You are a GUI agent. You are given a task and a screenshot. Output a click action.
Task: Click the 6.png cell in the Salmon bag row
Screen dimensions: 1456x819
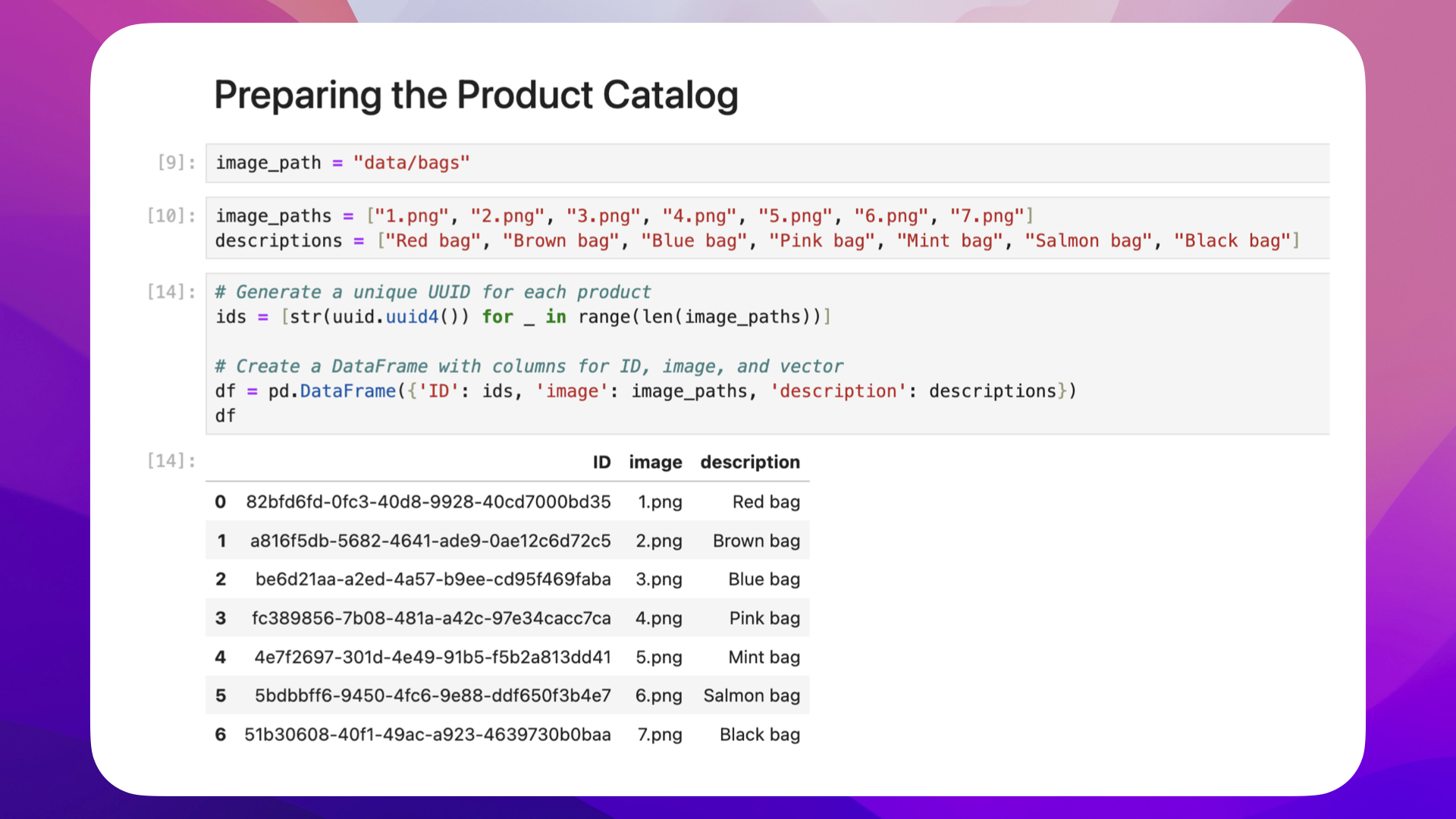(658, 695)
